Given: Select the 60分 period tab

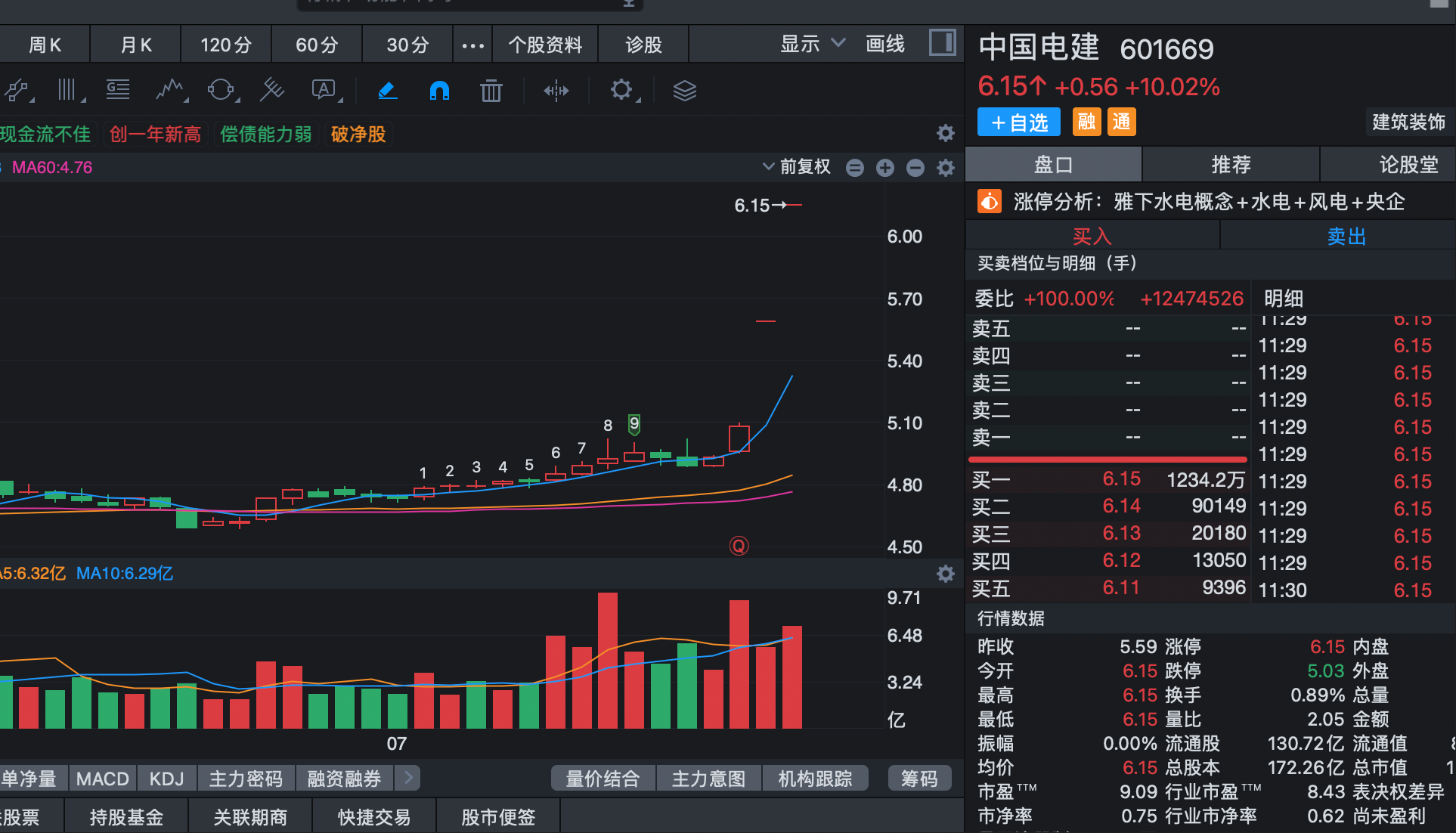Looking at the screenshot, I should tap(317, 45).
